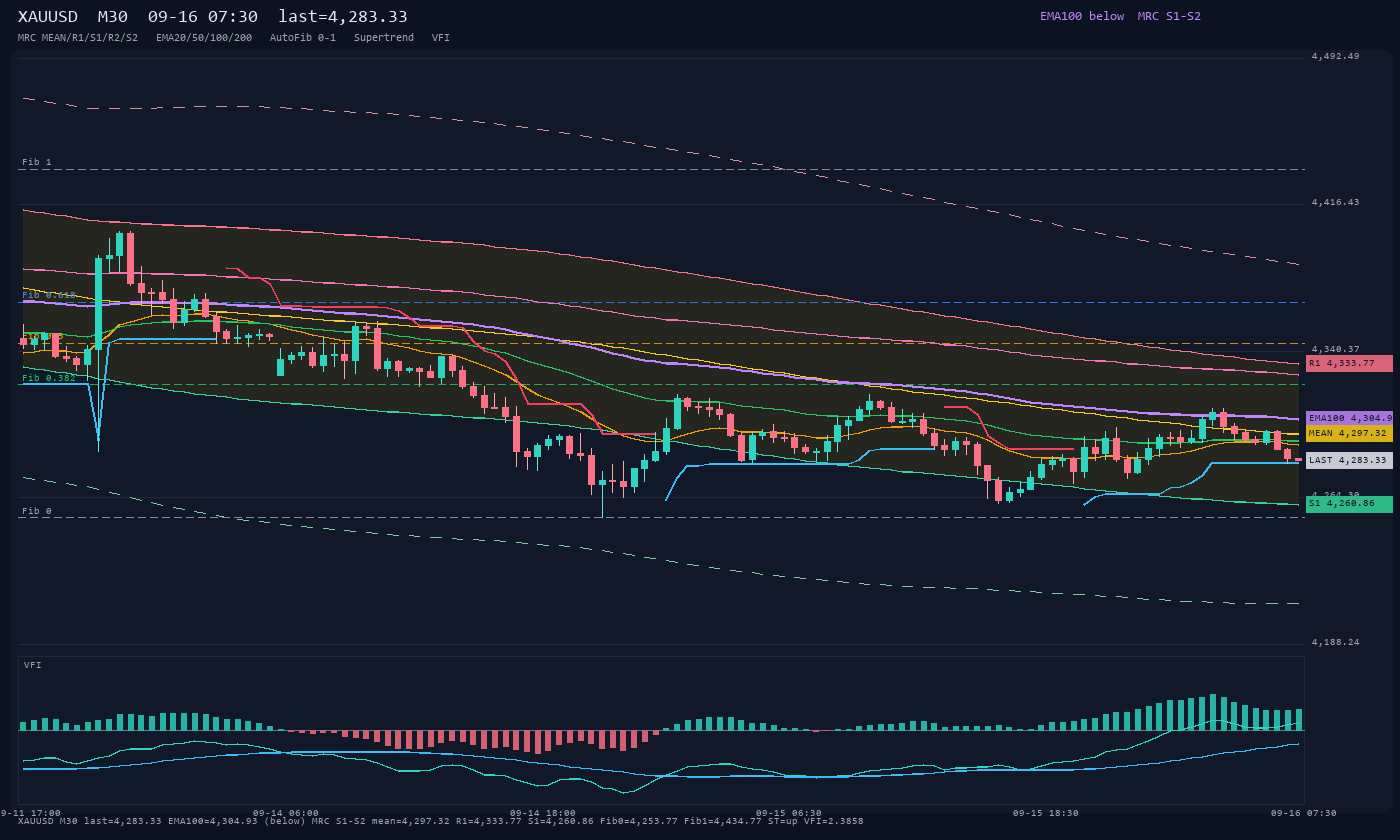The image size is (1400, 840).
Task: Select the '09-14 06:00' time axis label
Action: [x=286, y=813]
